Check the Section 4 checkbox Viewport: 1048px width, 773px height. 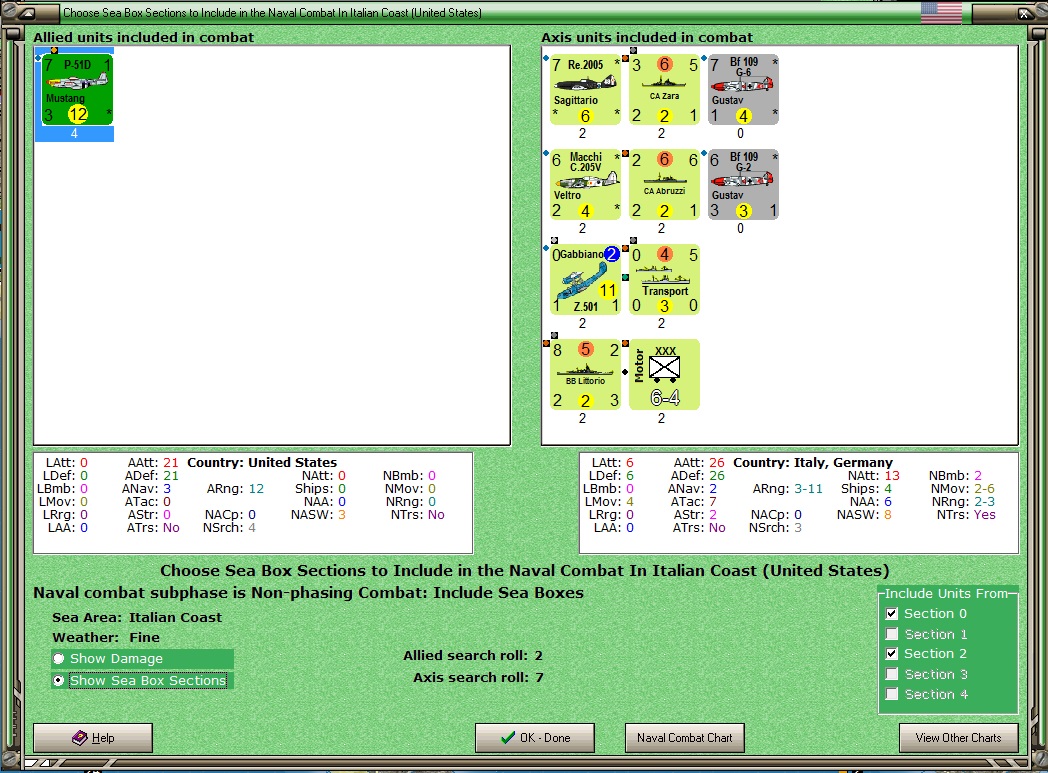click(x=892, y=694)
